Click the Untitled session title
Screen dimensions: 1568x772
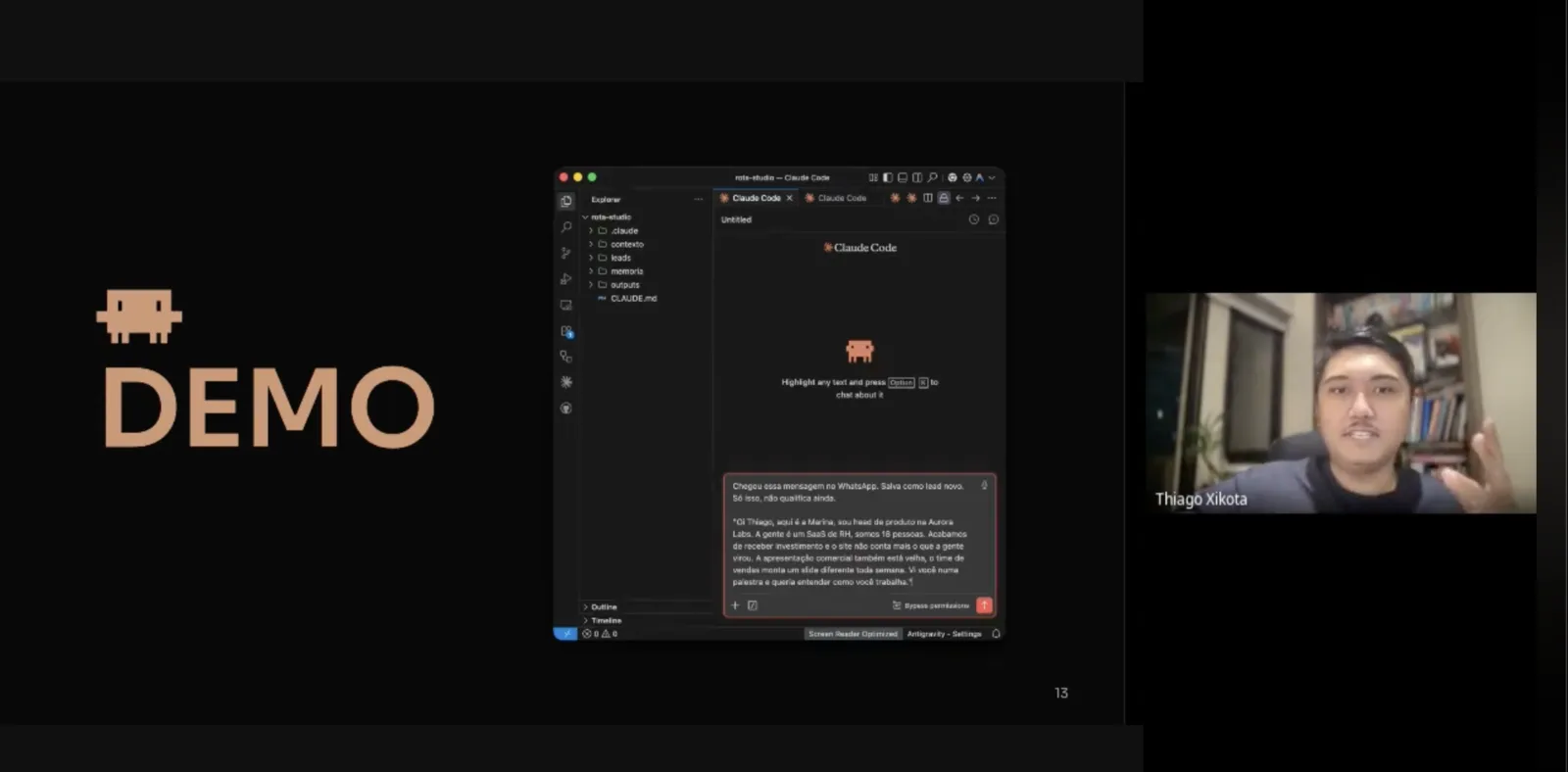pyautogui.click(x=736, y=219)
